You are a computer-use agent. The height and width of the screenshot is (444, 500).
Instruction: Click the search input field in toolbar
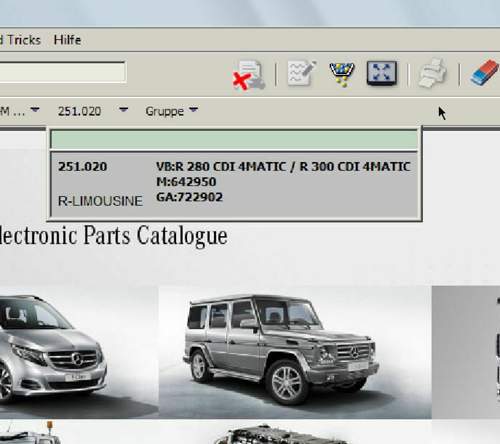tap(63, 72)
